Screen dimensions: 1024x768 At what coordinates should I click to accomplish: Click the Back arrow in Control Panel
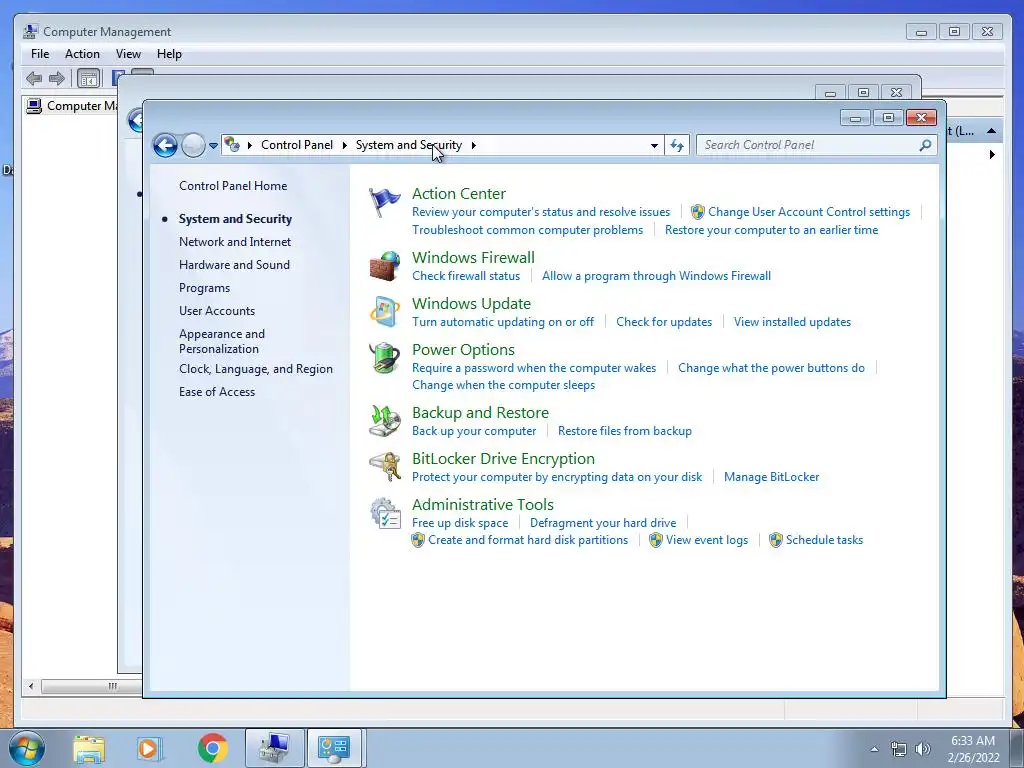[x=165, y=145]
